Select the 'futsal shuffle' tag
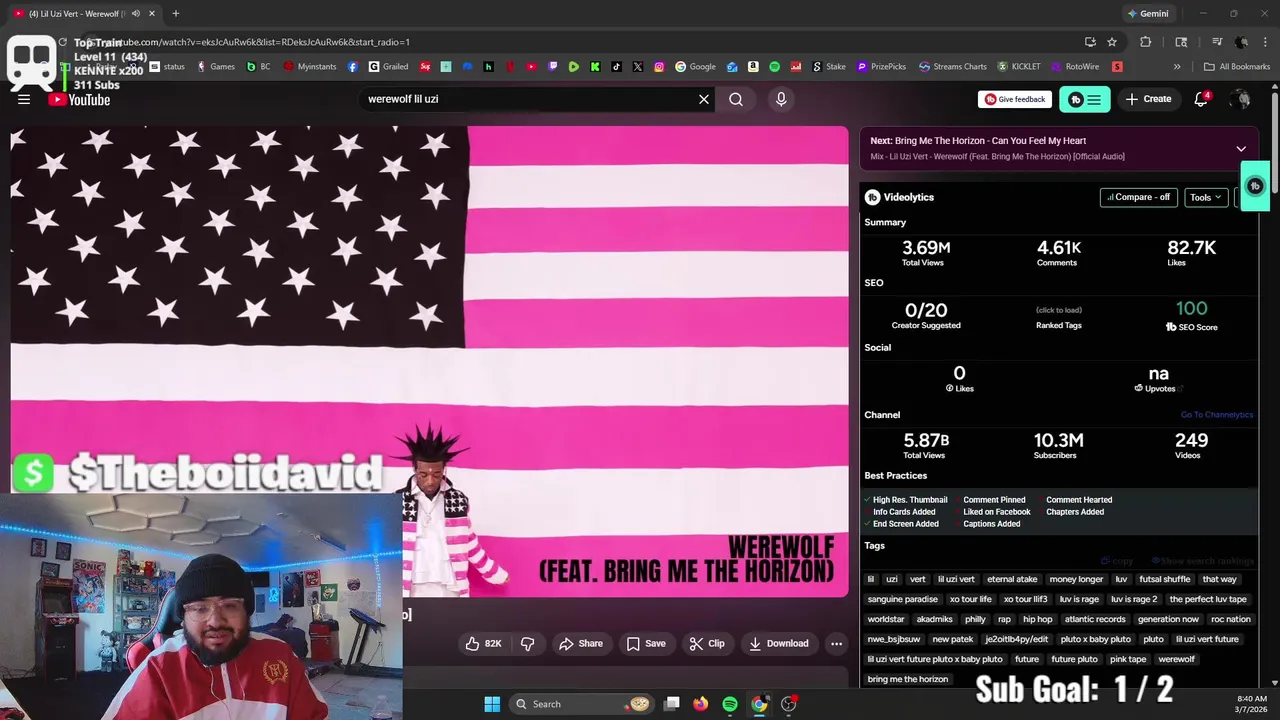Viewport: 1280px width, 720px height. [x=1164, y=579]
